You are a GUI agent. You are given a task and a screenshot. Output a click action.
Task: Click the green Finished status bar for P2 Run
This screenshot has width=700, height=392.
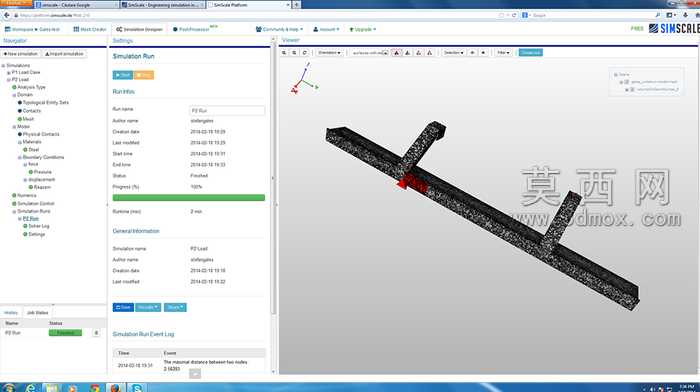65,333
